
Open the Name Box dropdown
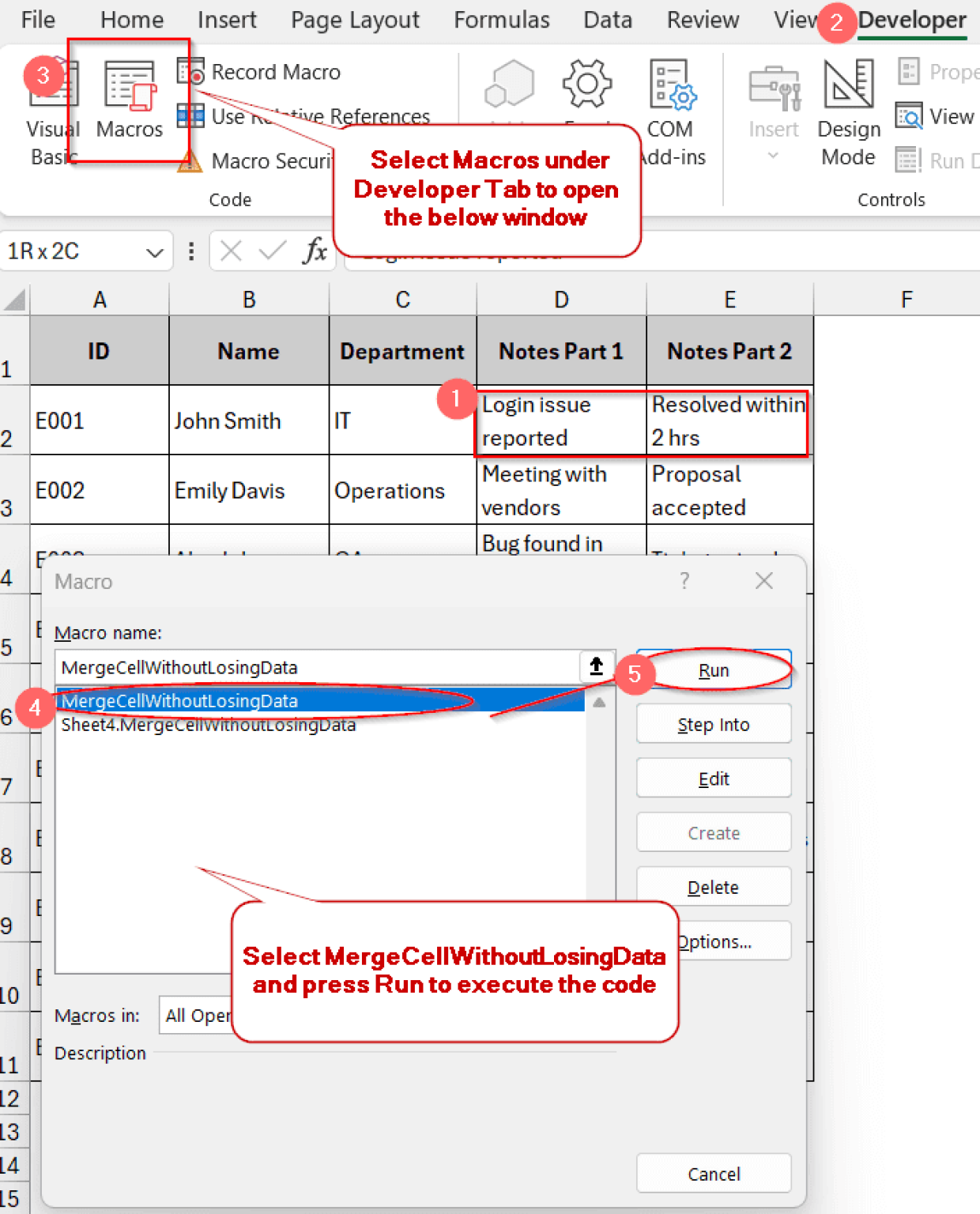coord(155,251)
